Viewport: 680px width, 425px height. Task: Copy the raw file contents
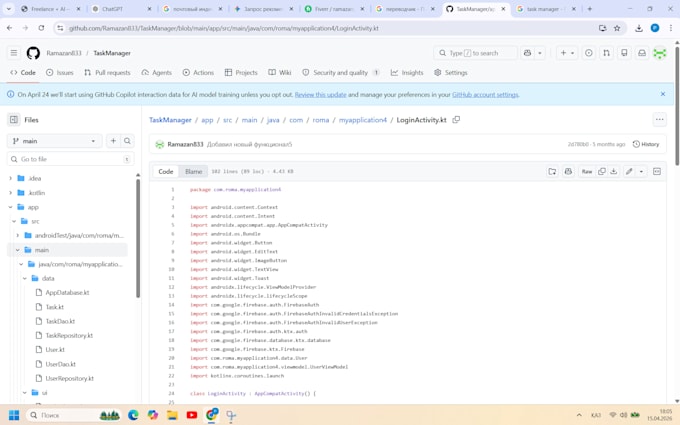pos(602,171)
